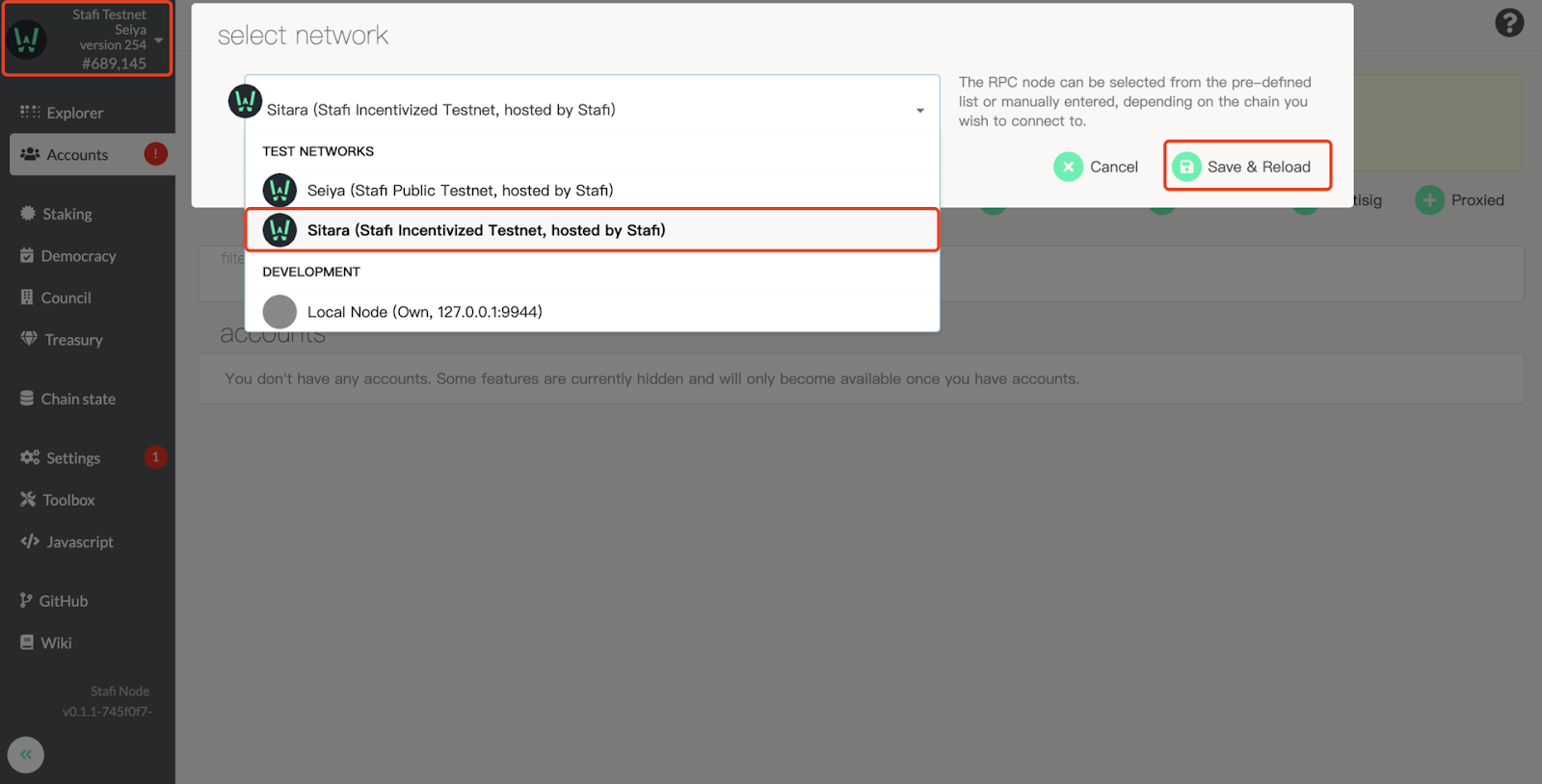
Task: Open the Treasury section
Action: [62, 340]
